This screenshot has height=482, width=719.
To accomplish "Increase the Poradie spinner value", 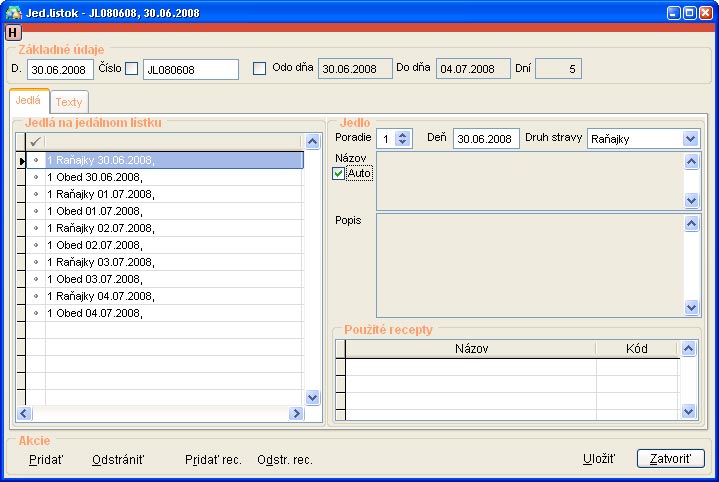I will 403,135.
